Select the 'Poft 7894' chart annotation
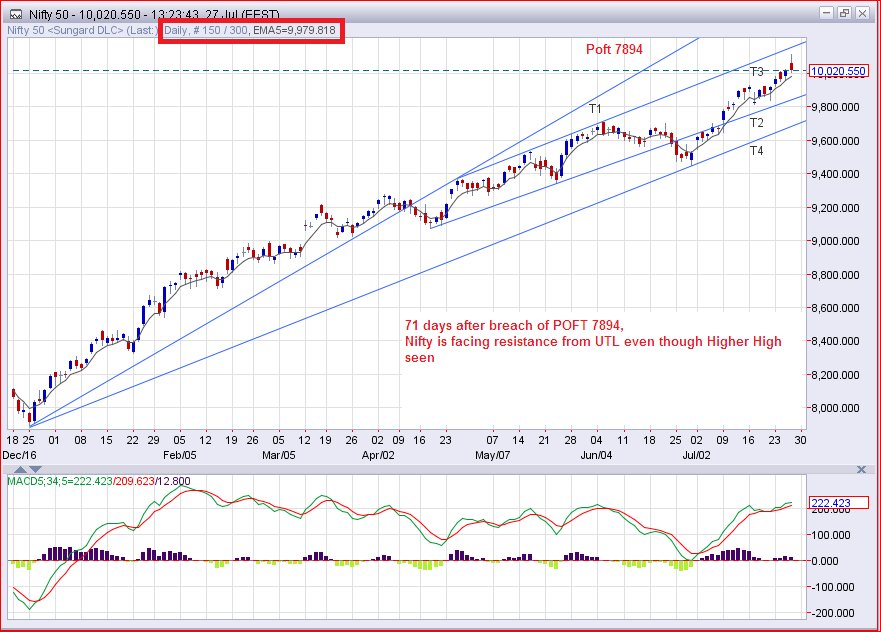 pos(614,49)
